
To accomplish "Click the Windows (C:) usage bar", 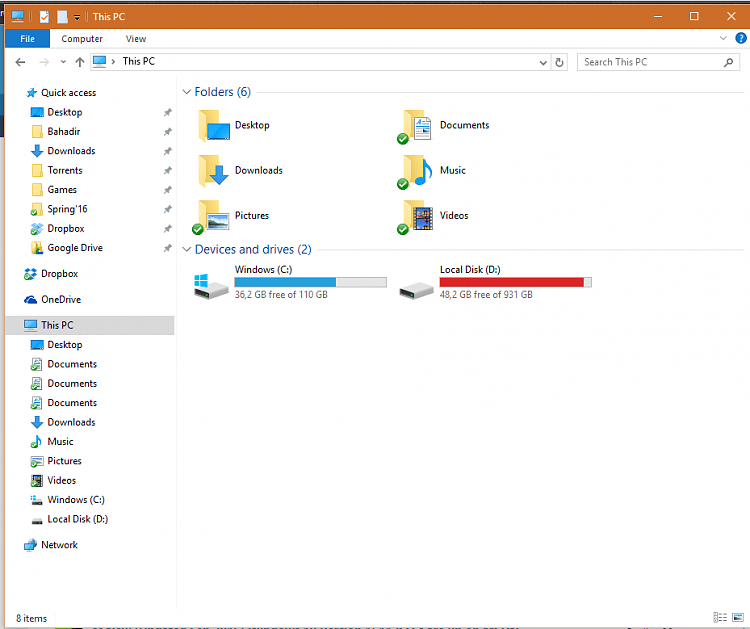I will tap(310, 282).
